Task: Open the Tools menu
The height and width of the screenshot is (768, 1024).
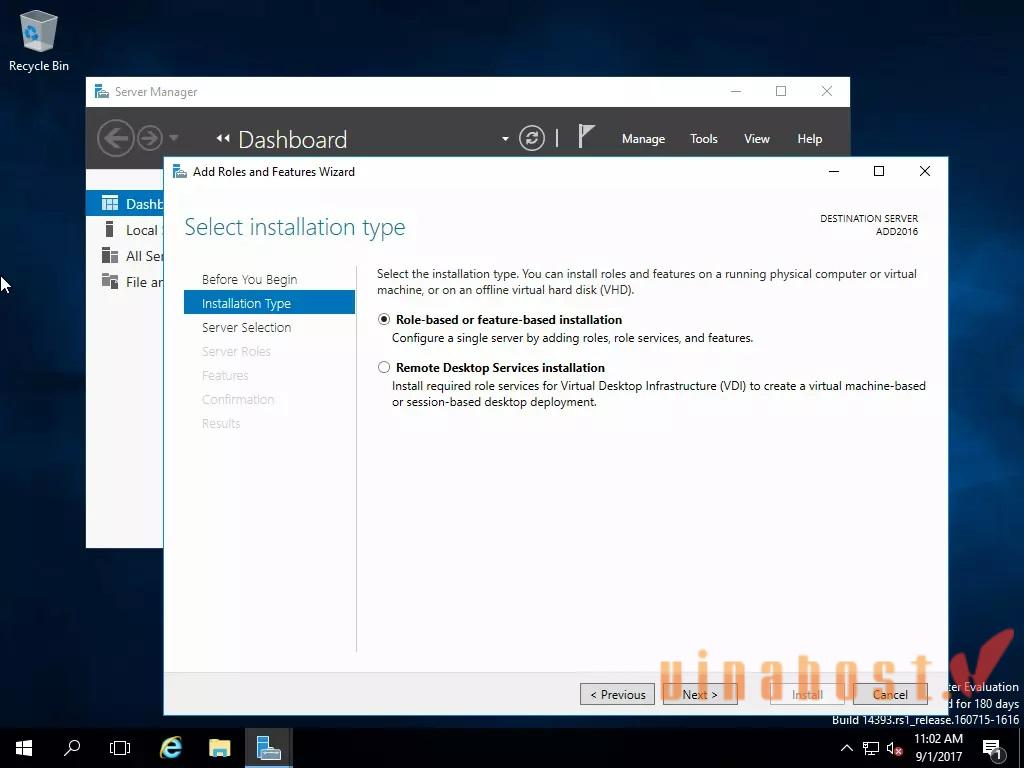Action: (703, 138)
